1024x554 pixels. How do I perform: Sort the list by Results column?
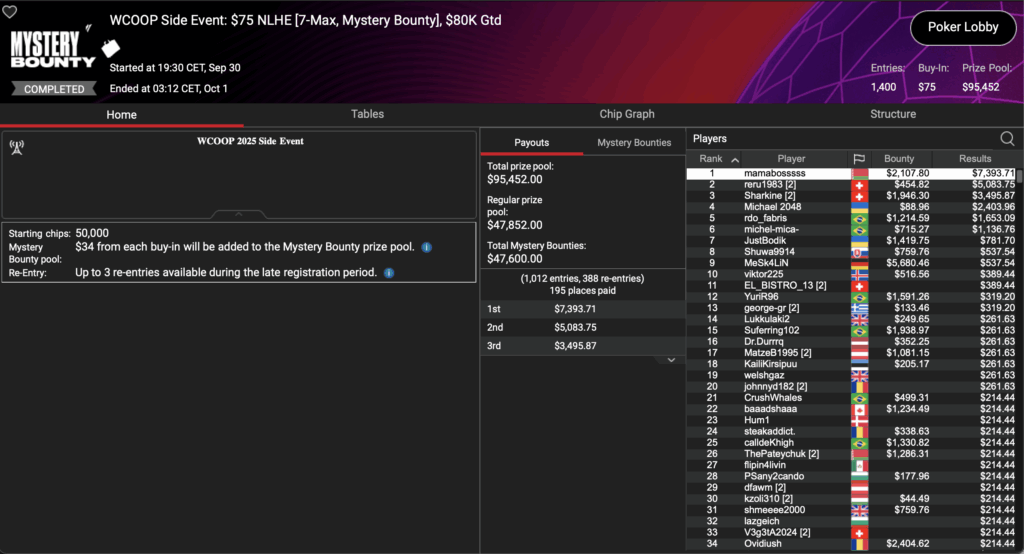[975, 159]
